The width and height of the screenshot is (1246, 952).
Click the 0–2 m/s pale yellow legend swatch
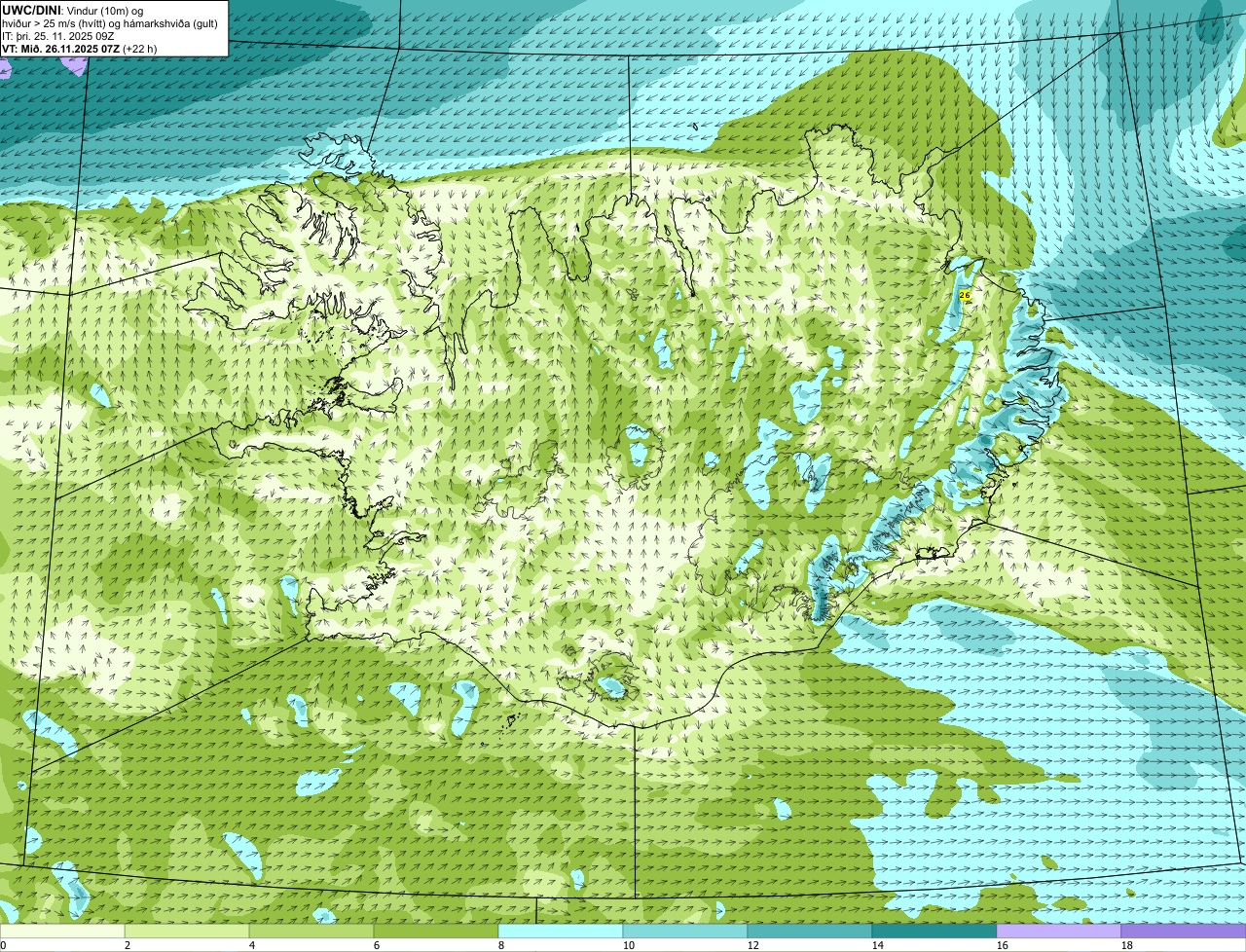pos(62,932)
